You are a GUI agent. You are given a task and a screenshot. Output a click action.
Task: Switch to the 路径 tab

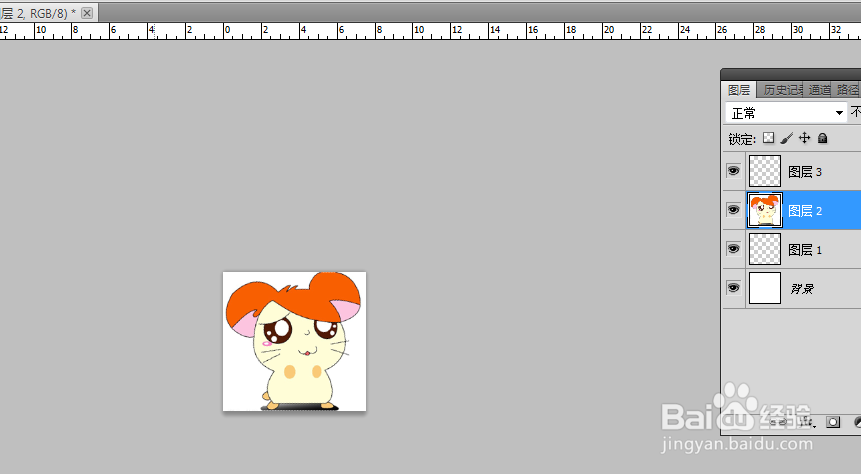coord(847,90)
